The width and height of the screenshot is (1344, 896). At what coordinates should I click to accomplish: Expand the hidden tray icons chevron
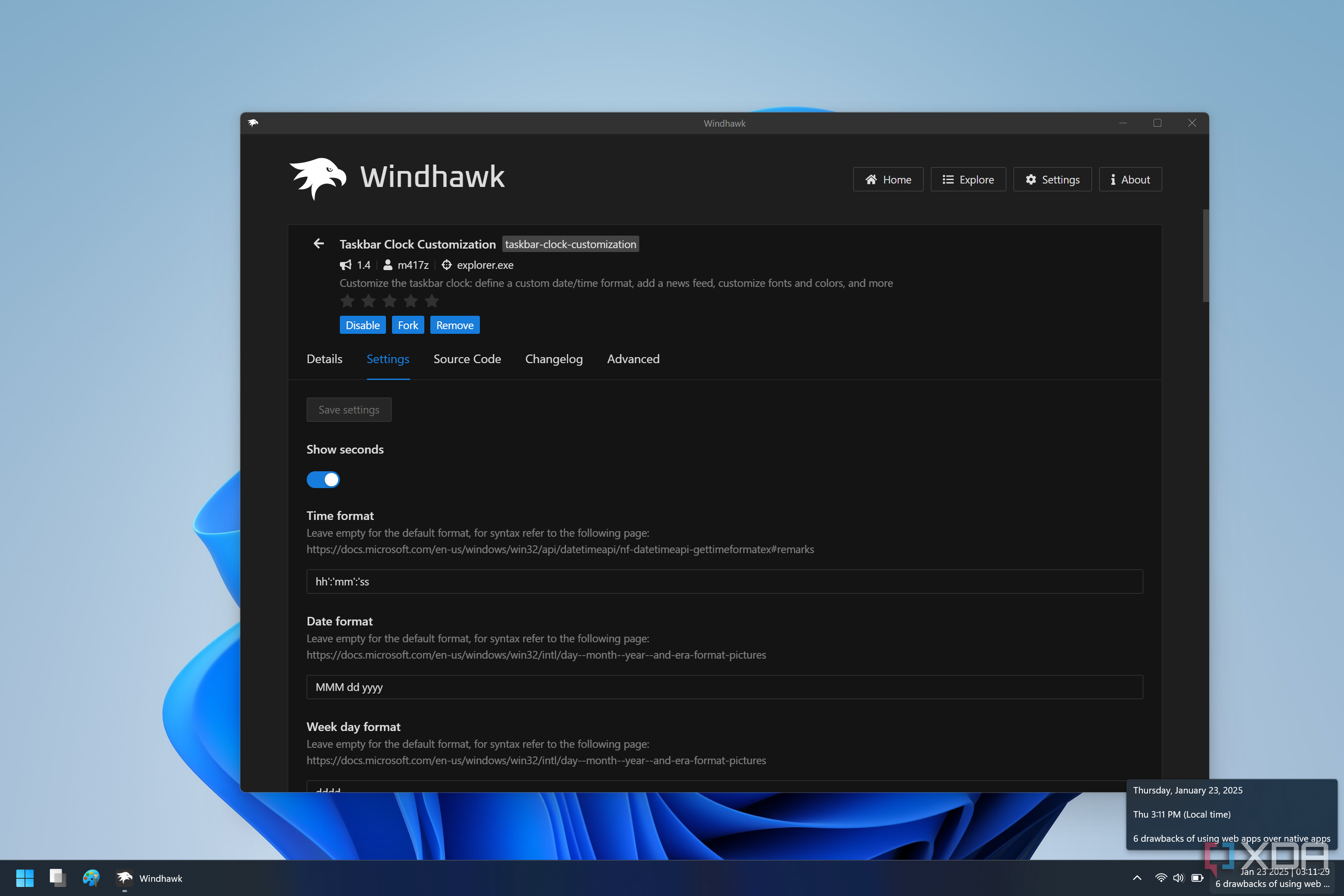click(1137, 878)
